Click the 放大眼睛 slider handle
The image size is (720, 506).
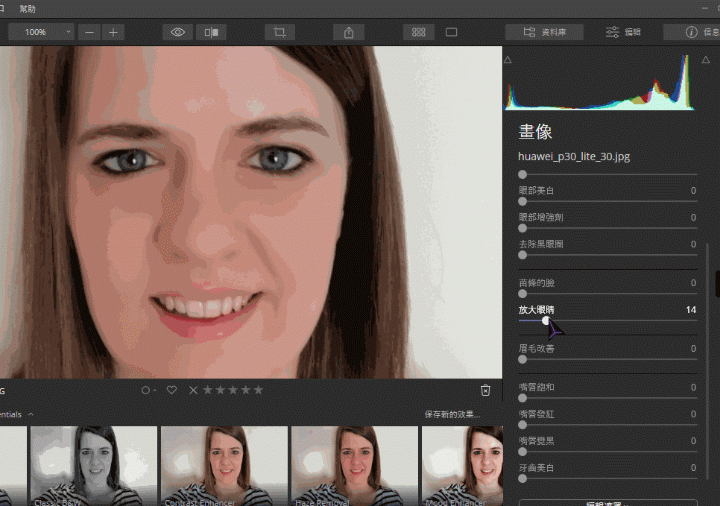546,321
